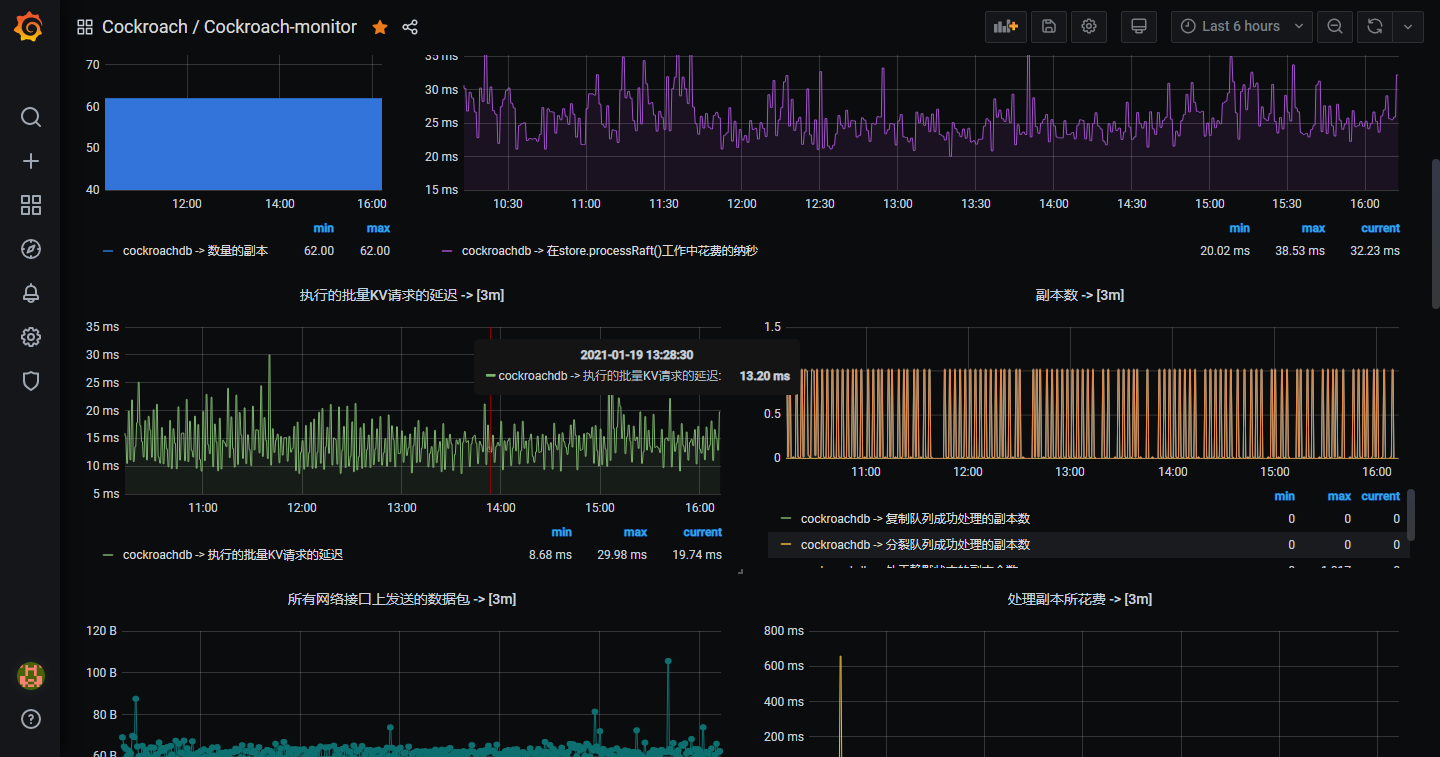Sort 副本数 legend by max header
Viewport: 1440px width, 757px height.
point(1339,496)
